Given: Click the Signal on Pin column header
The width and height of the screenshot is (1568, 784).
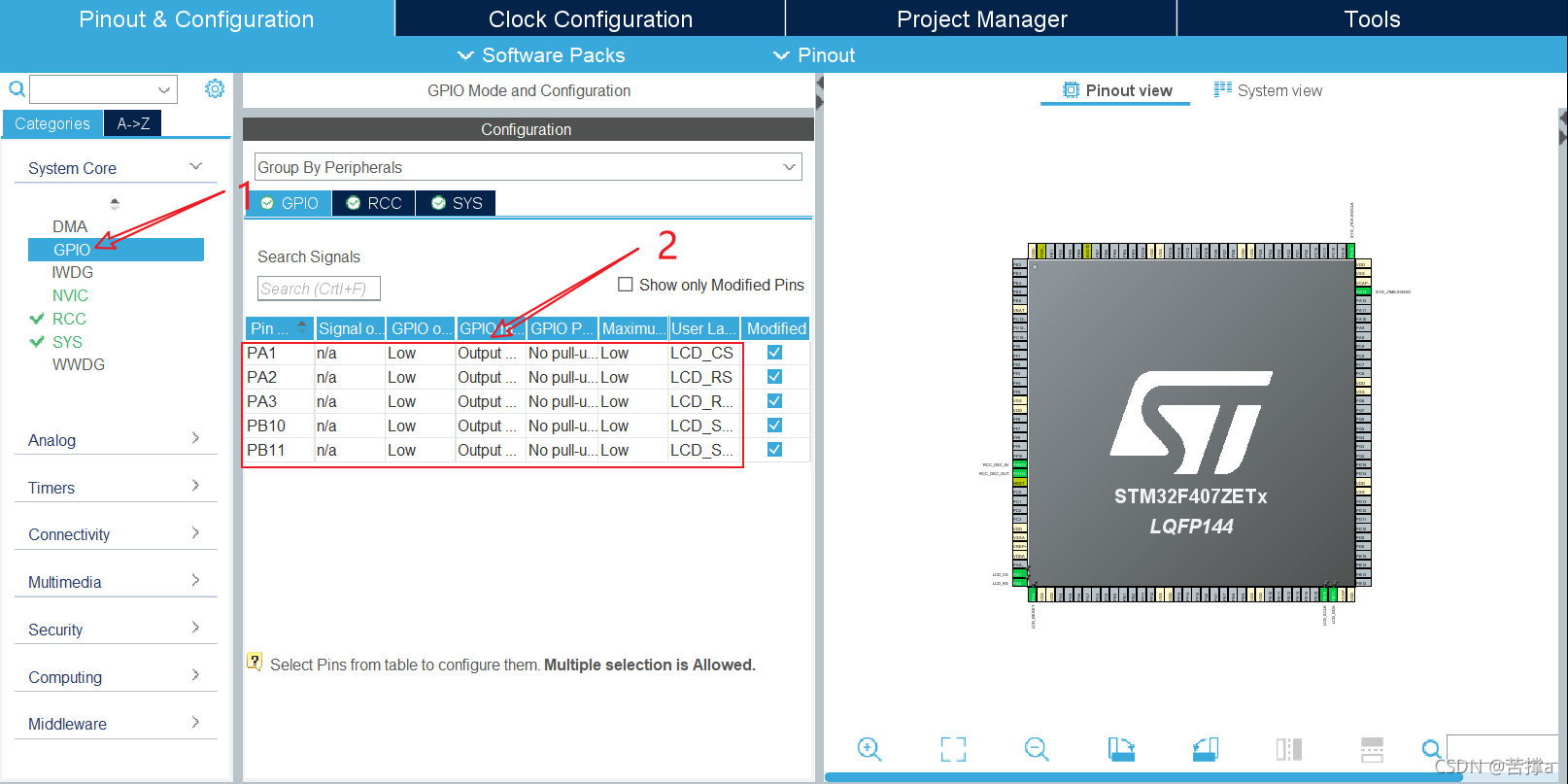Looking at the screenshot, I should click(351, 328).
